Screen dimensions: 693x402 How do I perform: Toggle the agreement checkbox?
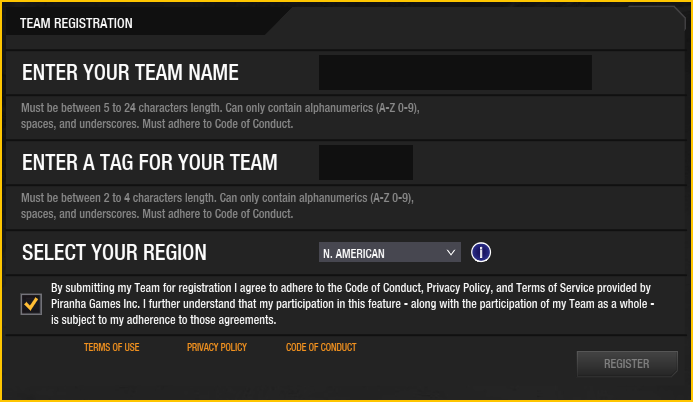coord(32,304)
